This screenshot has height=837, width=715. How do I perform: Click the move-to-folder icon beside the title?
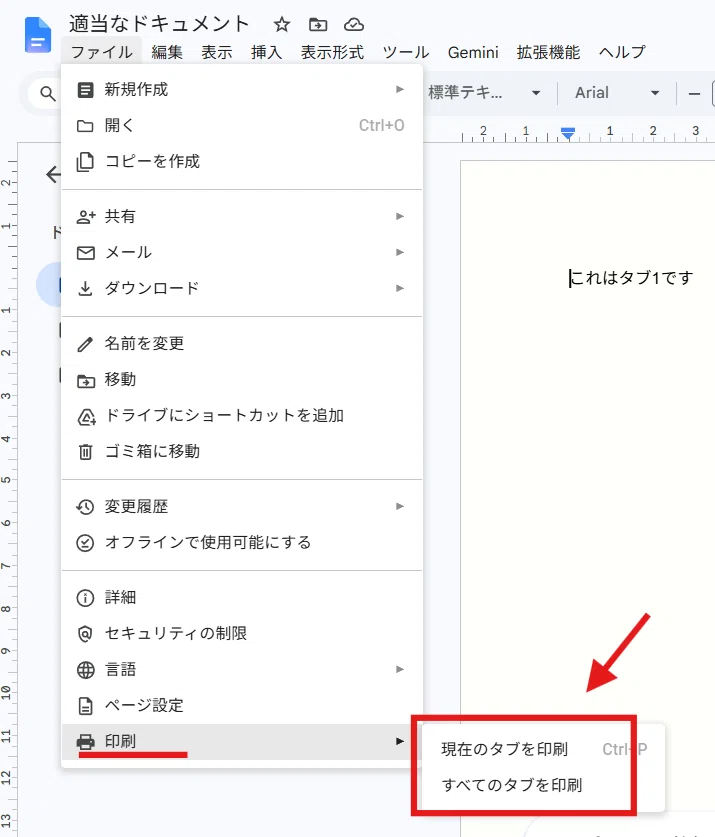[318, 24]
